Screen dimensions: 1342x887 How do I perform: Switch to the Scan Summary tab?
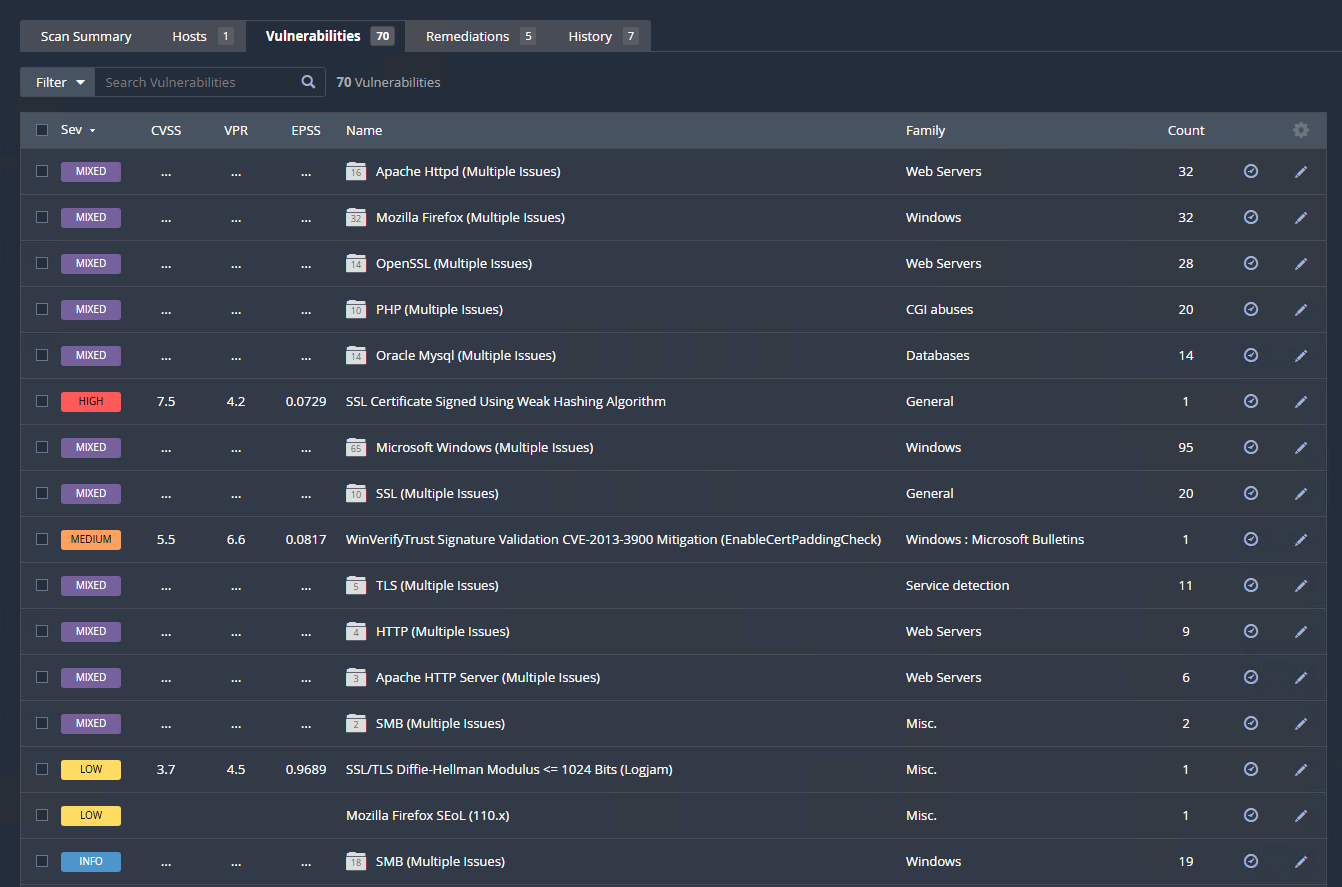click(x=86, y=36)
